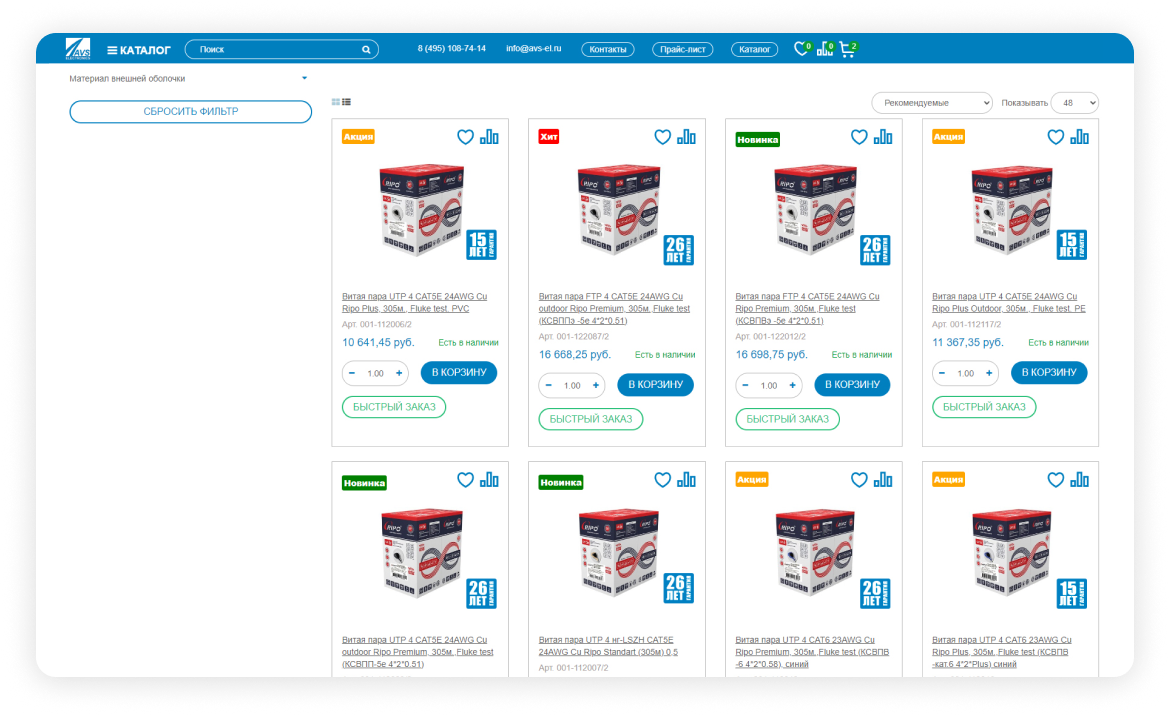
Task: Decrease quantity for the 11 367,35 руб. product
Action: 942,373
